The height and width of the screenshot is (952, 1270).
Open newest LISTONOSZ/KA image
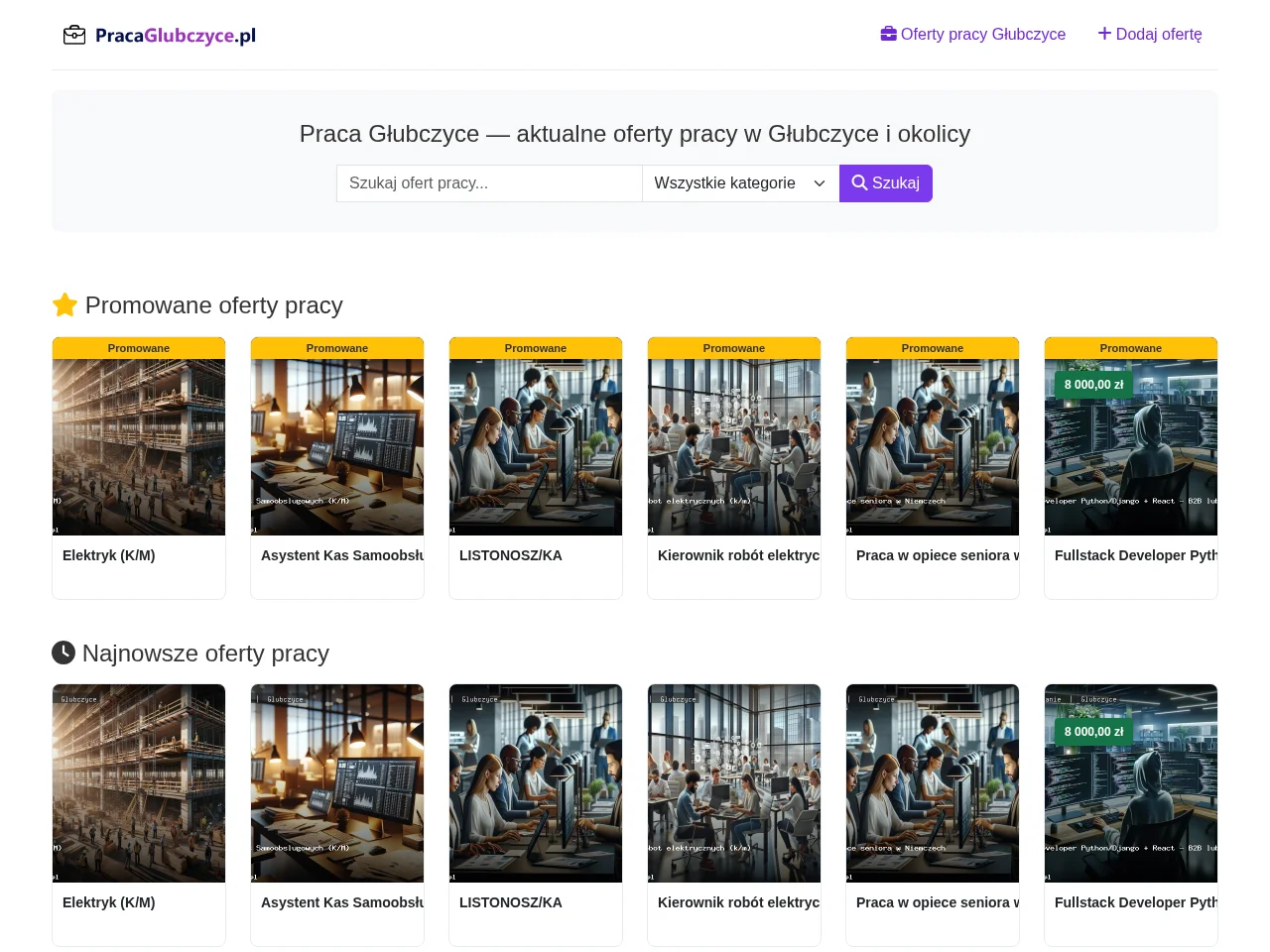pyautogui.click(x=536, y=783)
